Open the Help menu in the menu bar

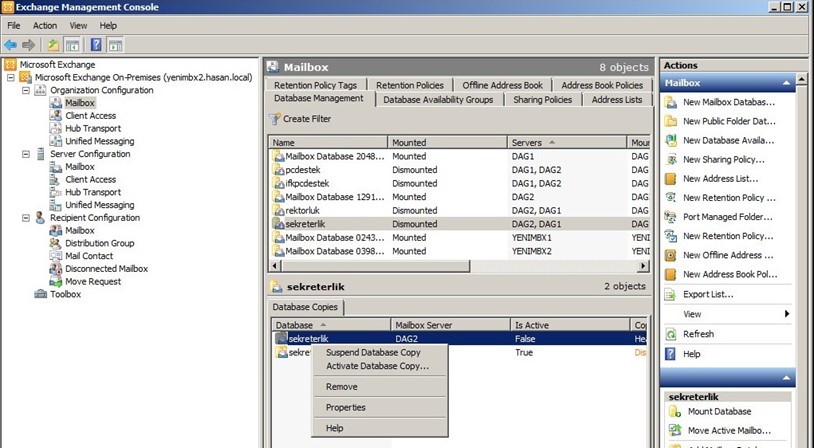coord(108,25)
